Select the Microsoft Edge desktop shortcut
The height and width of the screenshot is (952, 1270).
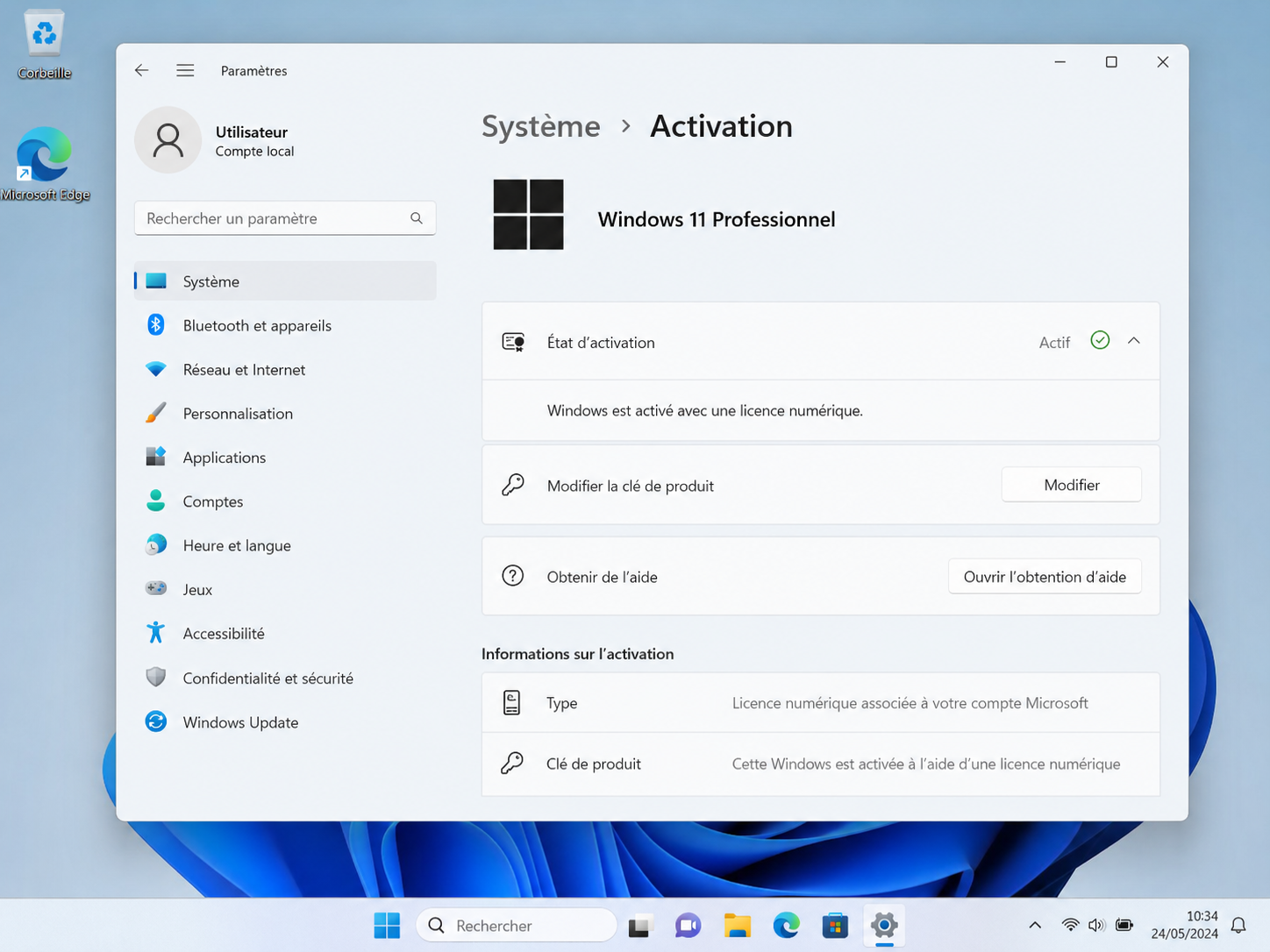[45, 164]
